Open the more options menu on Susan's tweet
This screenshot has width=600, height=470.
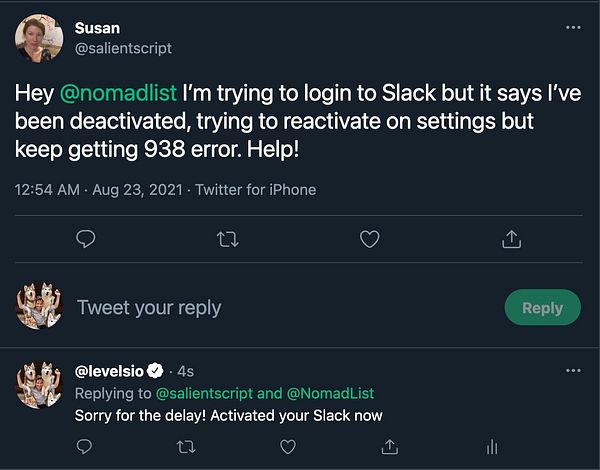coord(573,27)
